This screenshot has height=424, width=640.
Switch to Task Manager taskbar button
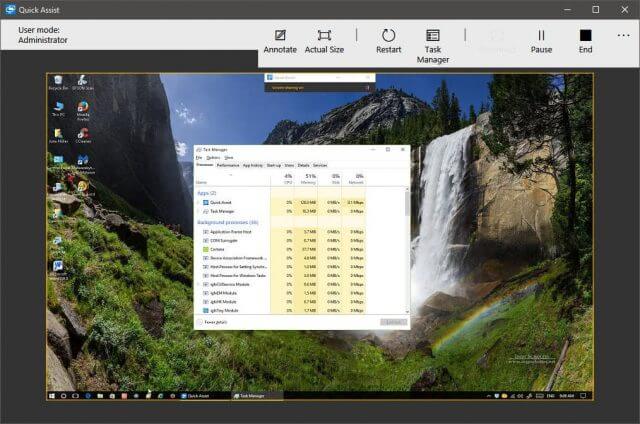coord(257,396)
